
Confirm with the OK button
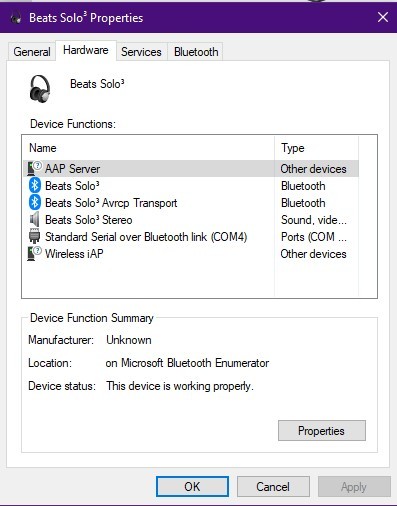point(192,486)
